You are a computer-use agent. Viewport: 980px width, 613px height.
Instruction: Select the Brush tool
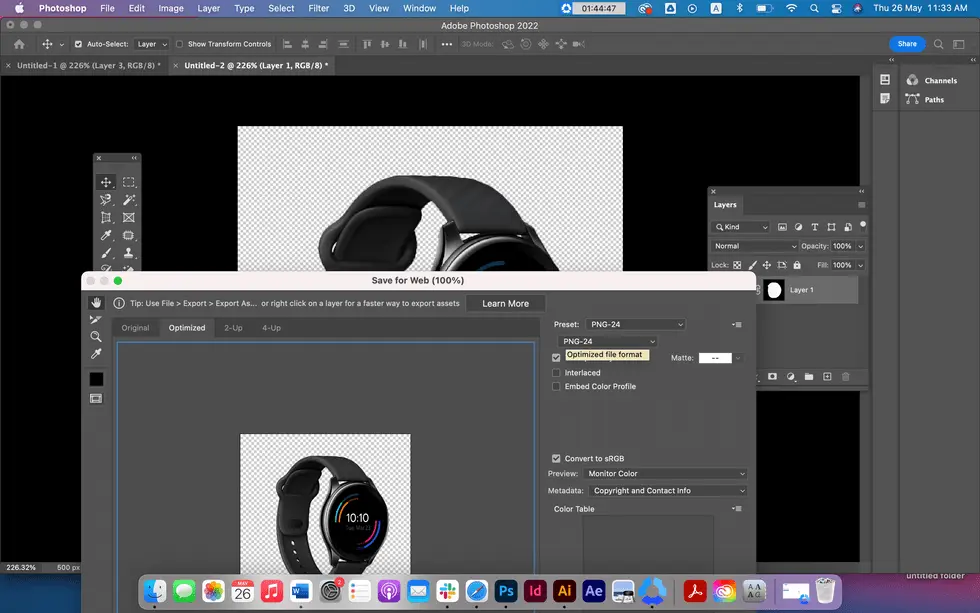tap(104, 254)
